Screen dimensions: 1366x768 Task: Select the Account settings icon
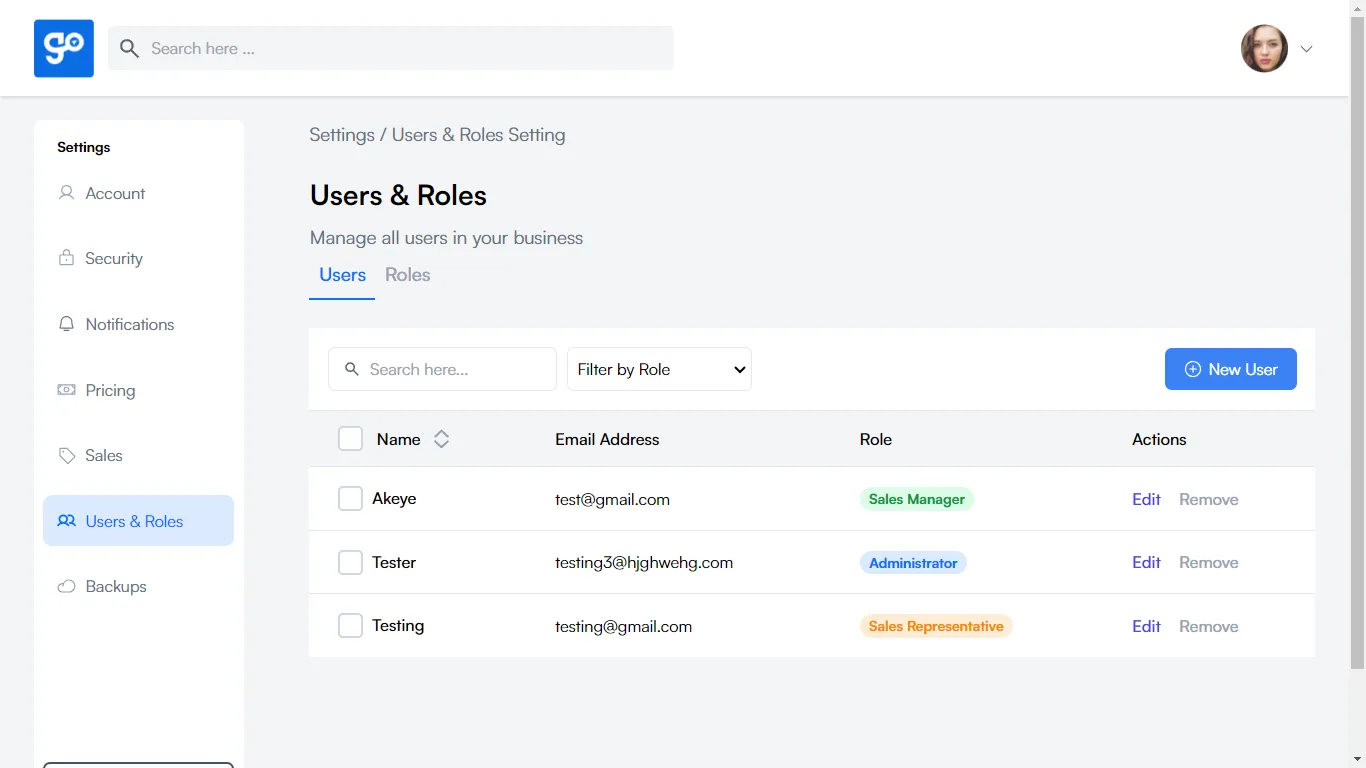[x=66, y=193]
